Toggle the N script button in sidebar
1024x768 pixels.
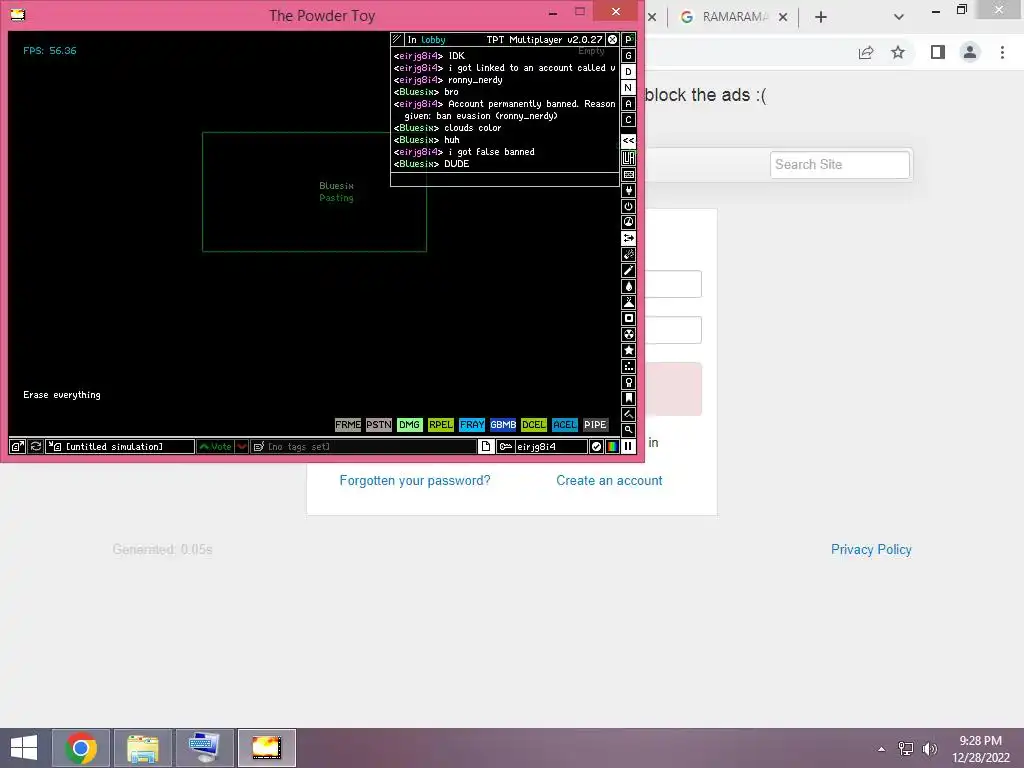(628, 88)
